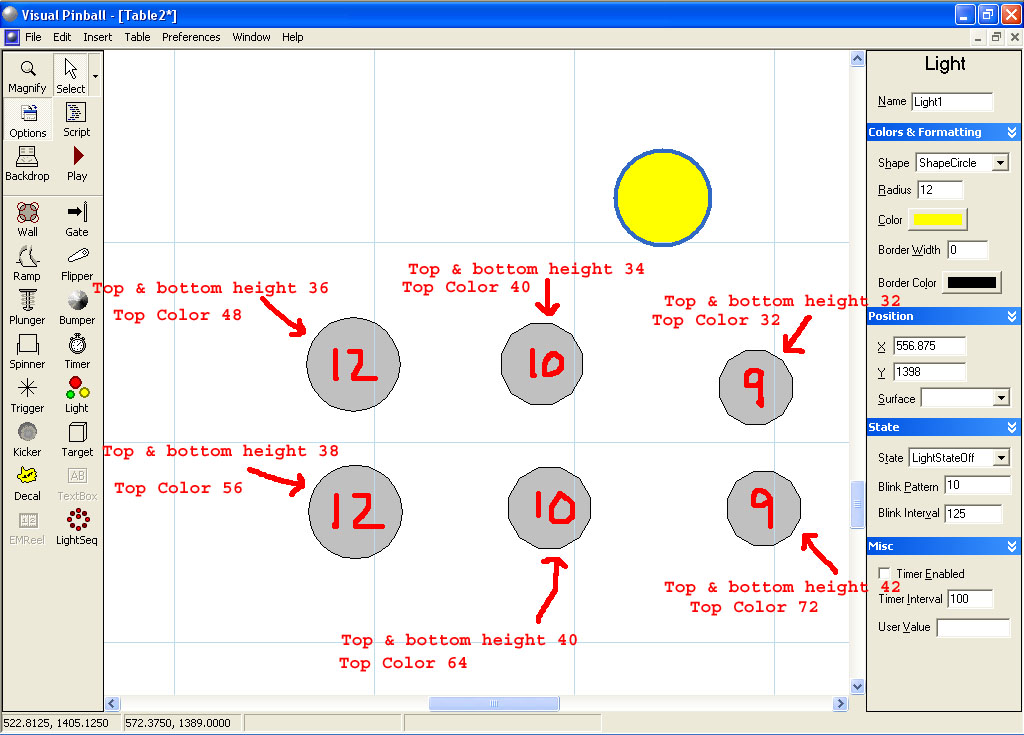Select the Flipper tool
This screenshot has height=735, width=1024.
click(x=77, y=263)
